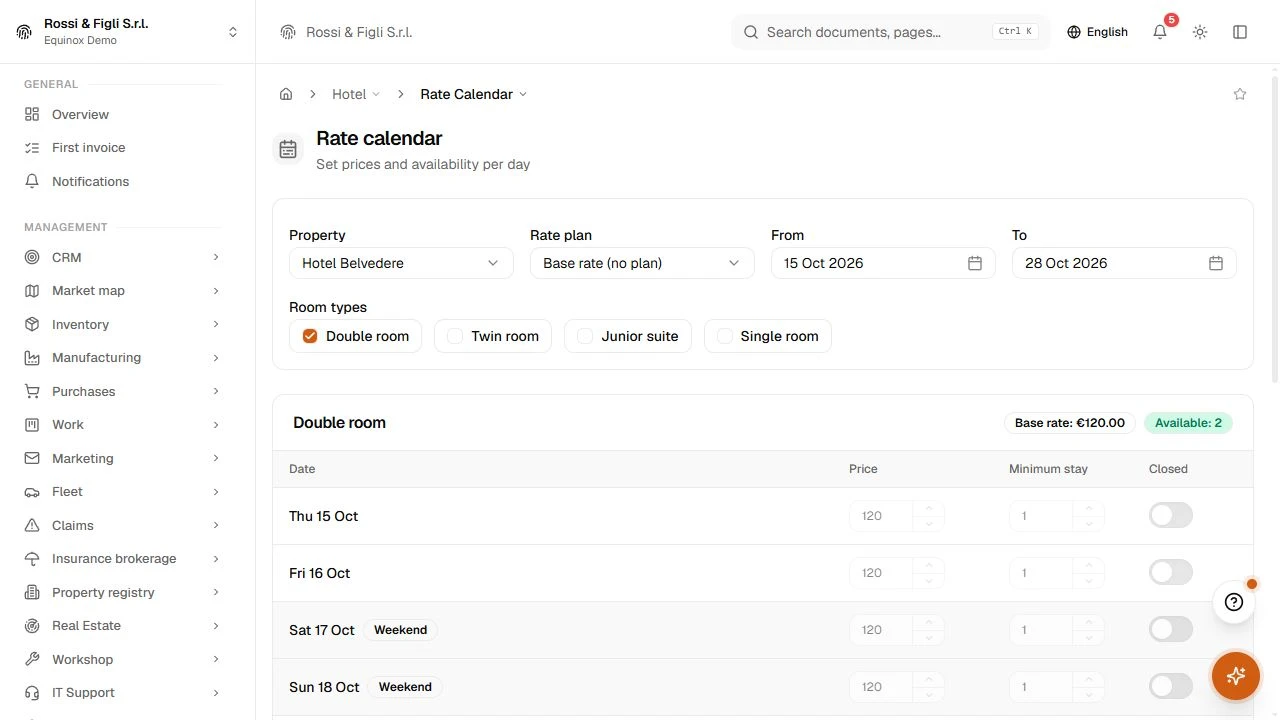Click the Overview sidebar icon

pyautogui.click(x=32, y=114)
